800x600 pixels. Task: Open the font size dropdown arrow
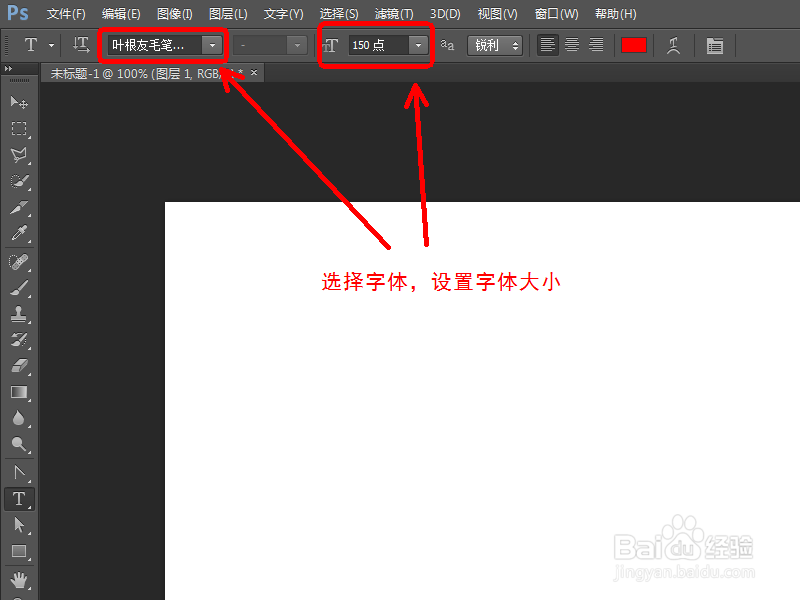[418, 45]
